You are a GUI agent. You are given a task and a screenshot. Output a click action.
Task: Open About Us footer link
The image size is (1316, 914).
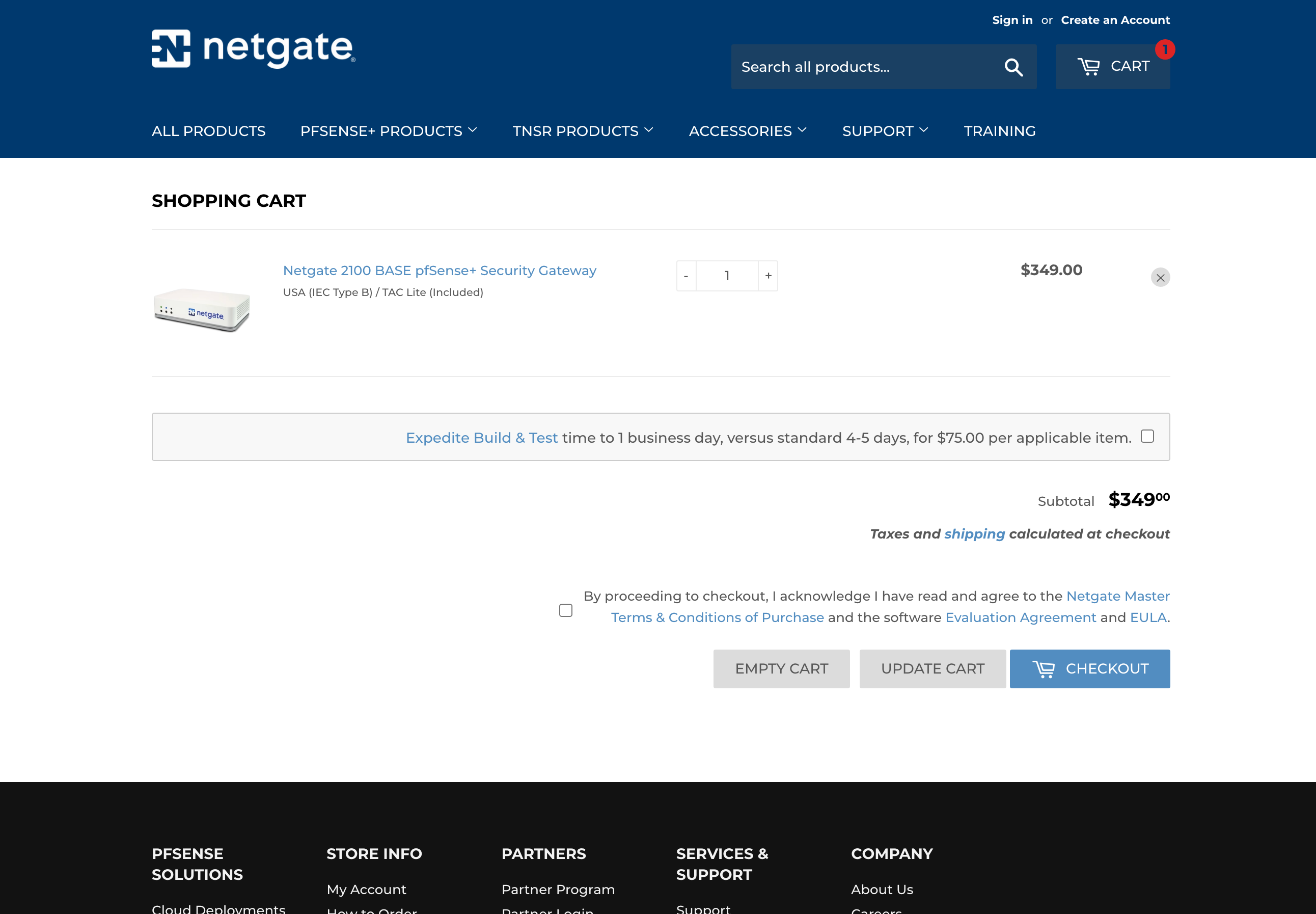point(882,890)
